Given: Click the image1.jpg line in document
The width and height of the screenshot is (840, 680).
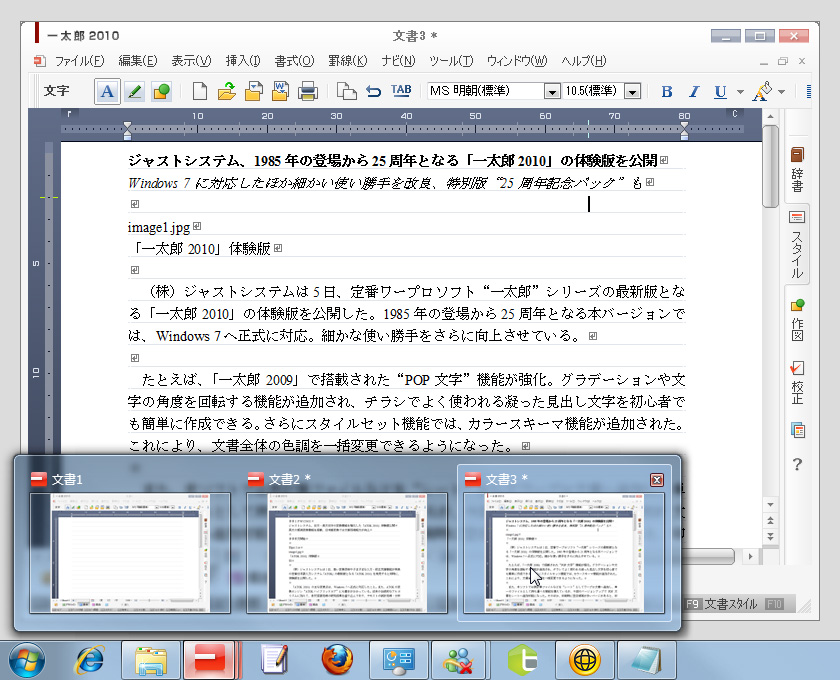Looking at the screenshot, I should point(159,227).
